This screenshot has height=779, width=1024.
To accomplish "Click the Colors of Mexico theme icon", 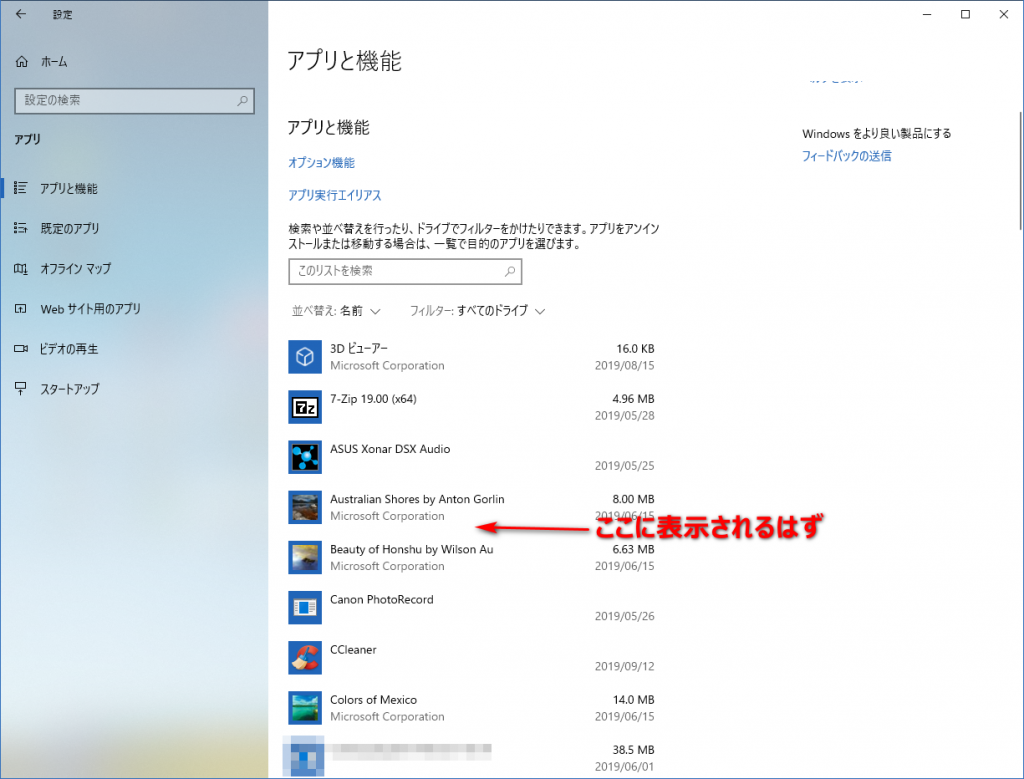I will pos(304,707).
